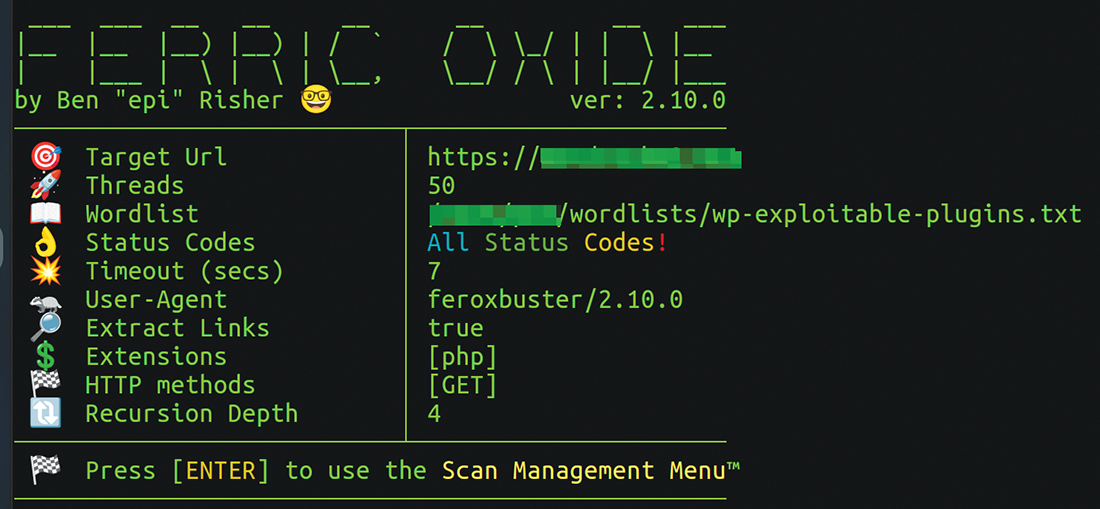Select the Extract Links label
The height and width of the screenshot is (509, 1100).
(177, 328)
